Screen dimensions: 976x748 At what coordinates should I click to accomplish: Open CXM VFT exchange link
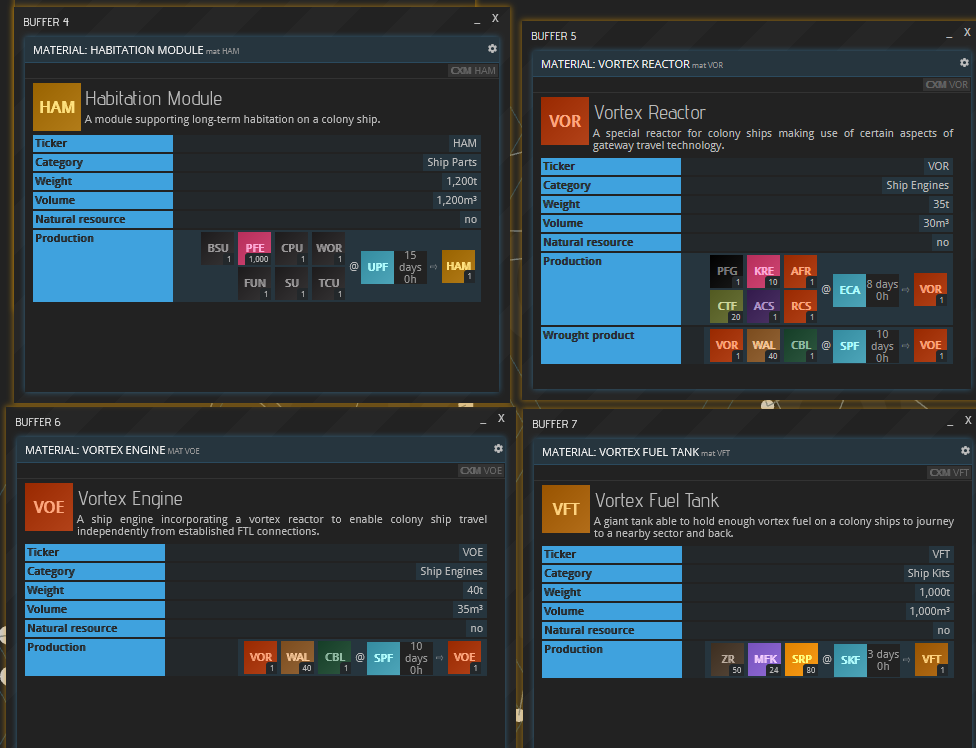(948, 473)
